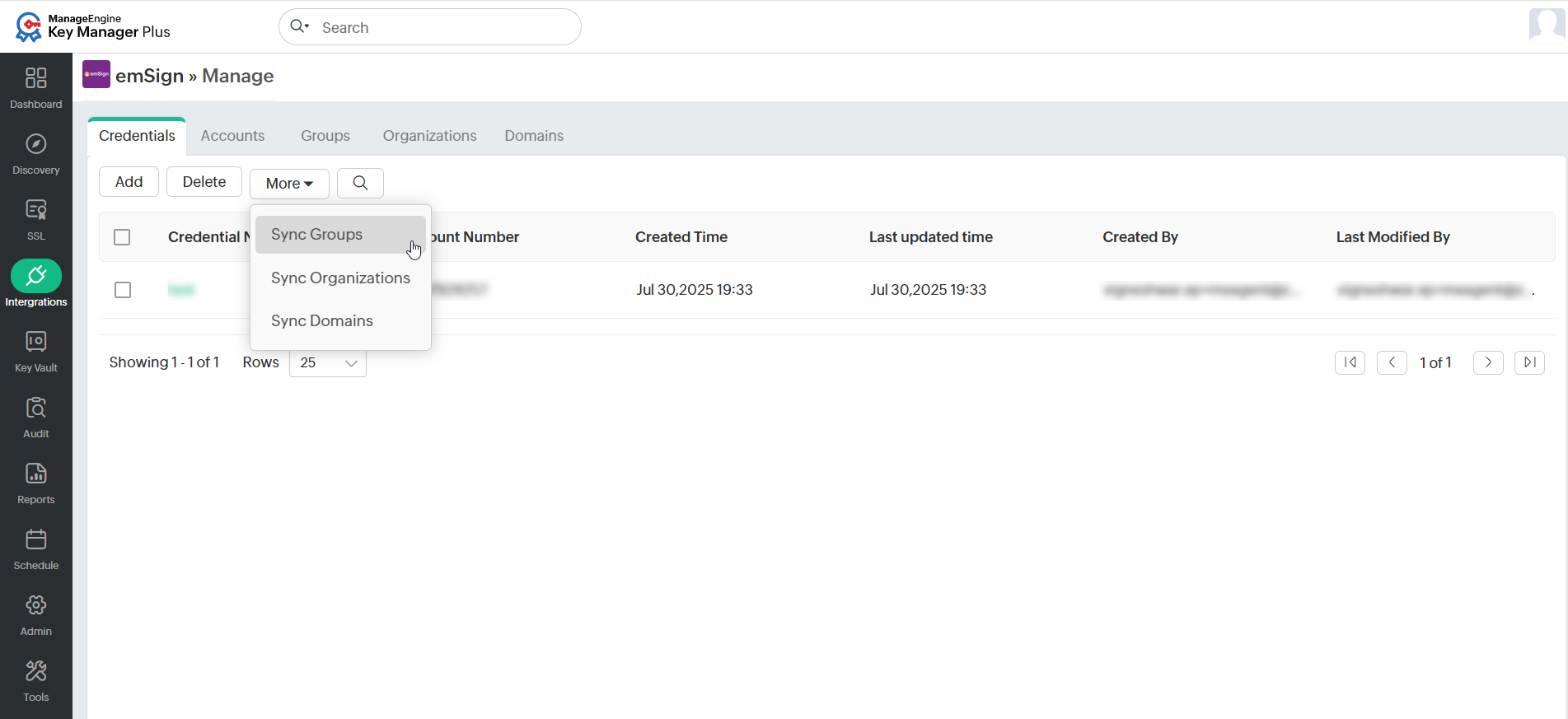Click the Created By column header
This screenshot has height=719, width=1568.
(x=1140, y=237)
